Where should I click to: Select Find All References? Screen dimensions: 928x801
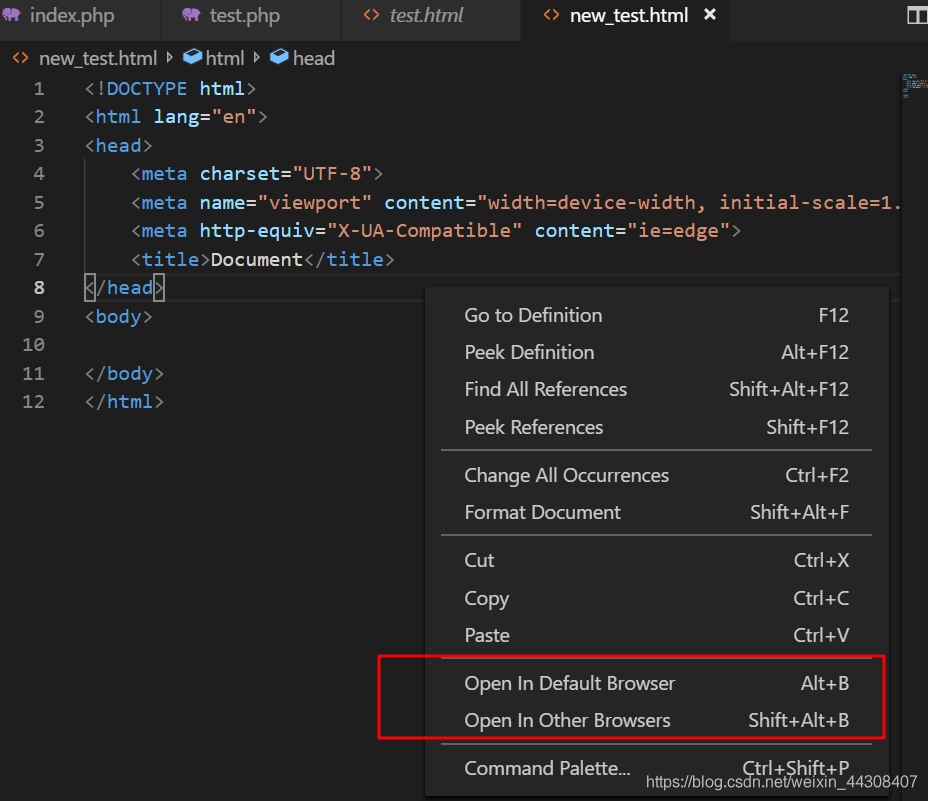pyautogui.click(x=656, y=389)
